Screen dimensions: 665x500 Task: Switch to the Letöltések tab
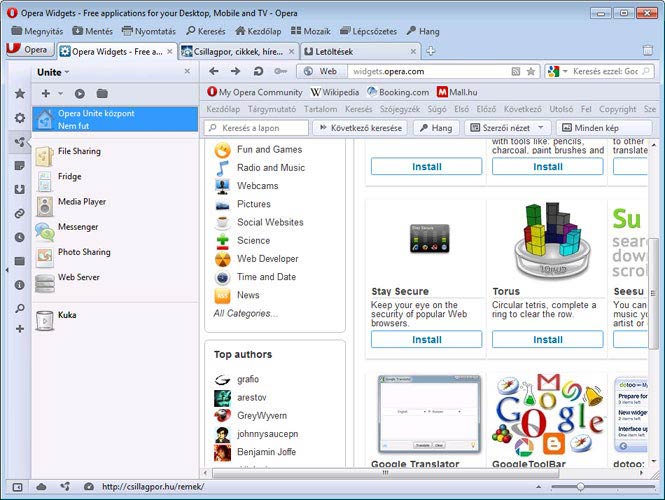click(x=360, y=52)
